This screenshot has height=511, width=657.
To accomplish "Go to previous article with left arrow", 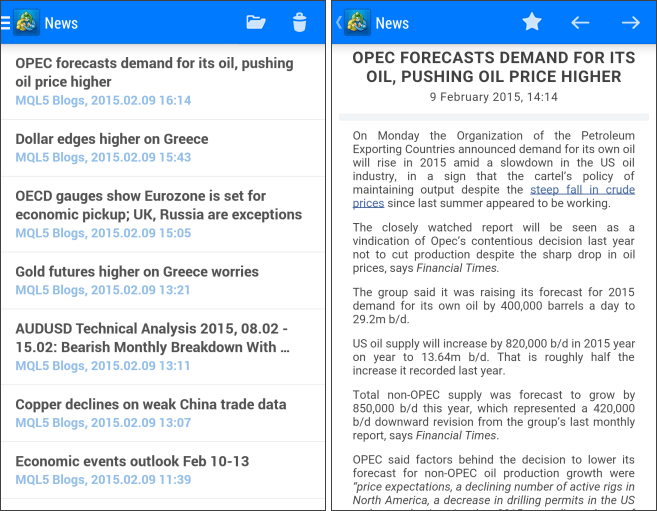I will point(580,22).
